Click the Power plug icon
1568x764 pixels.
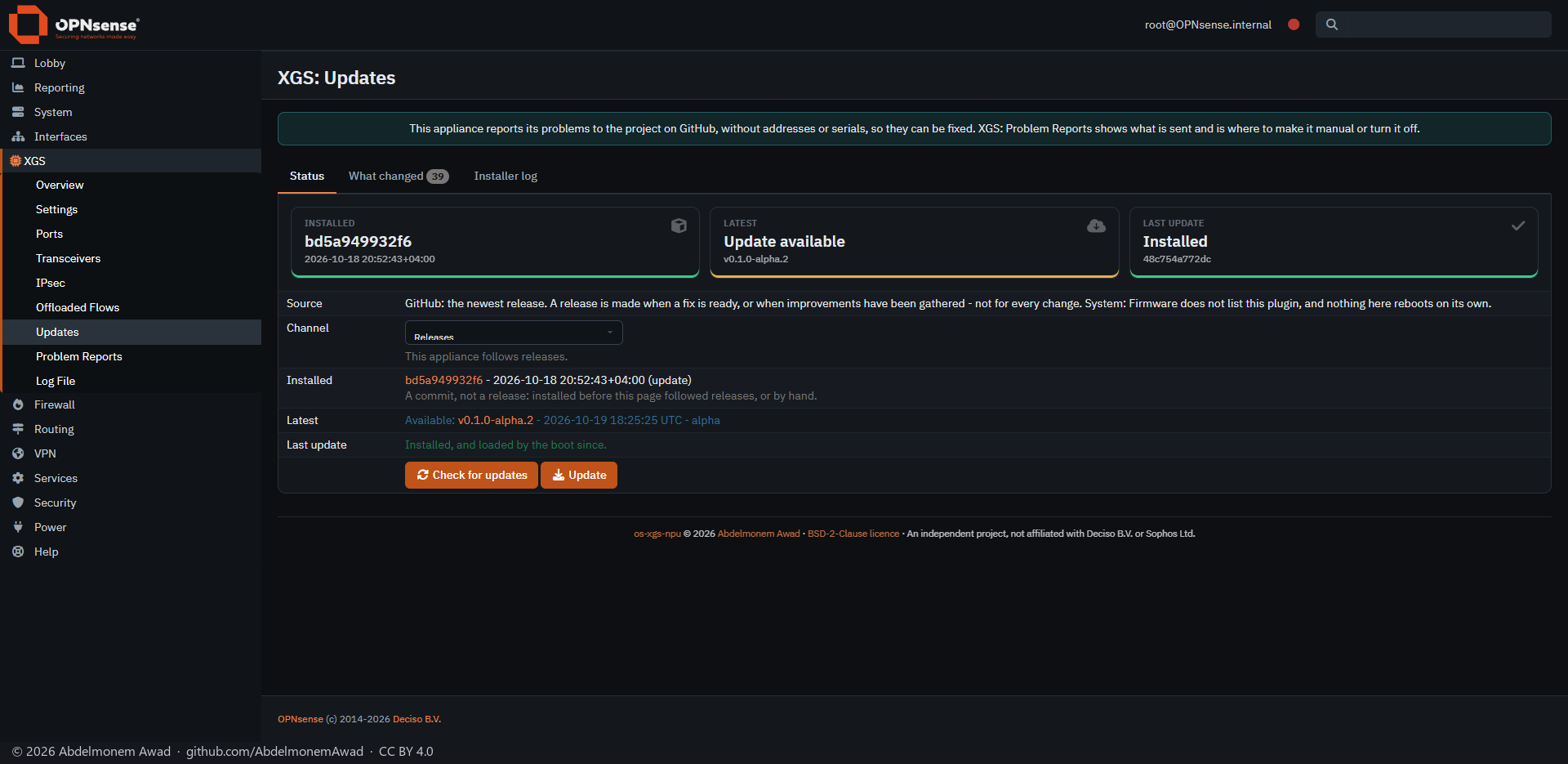[18, 527]
